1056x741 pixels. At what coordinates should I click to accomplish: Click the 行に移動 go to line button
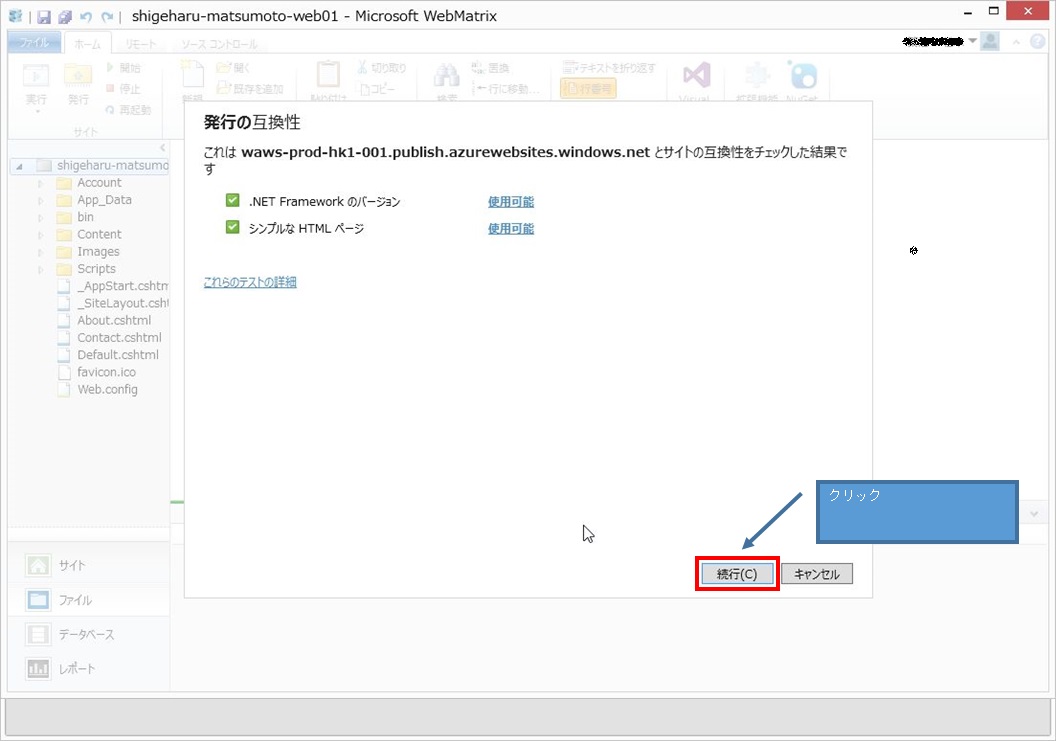point(506,89)
